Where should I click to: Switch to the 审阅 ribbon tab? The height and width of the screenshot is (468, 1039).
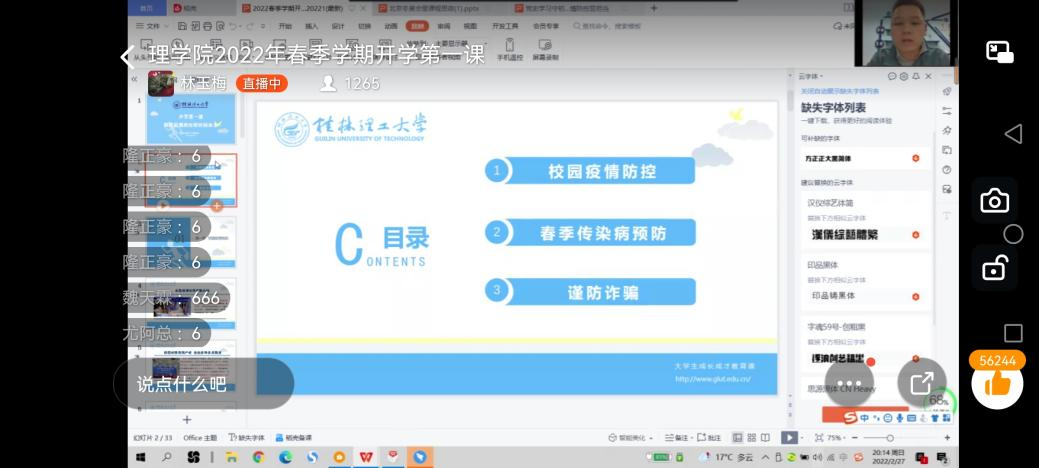[444, 26]
